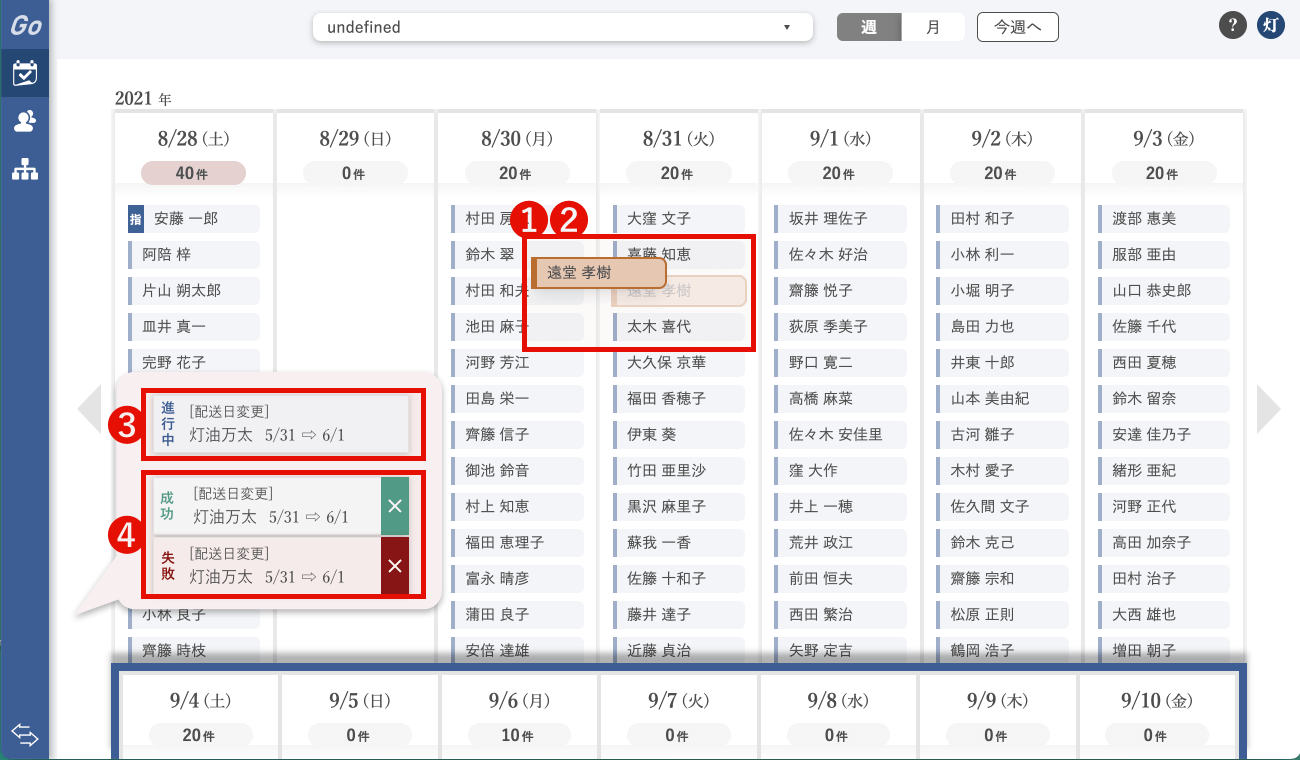Dismiss the 成功 notification with X
Image resolution: width=1300 pixels, height=760 pixels.
coord(395,506)
